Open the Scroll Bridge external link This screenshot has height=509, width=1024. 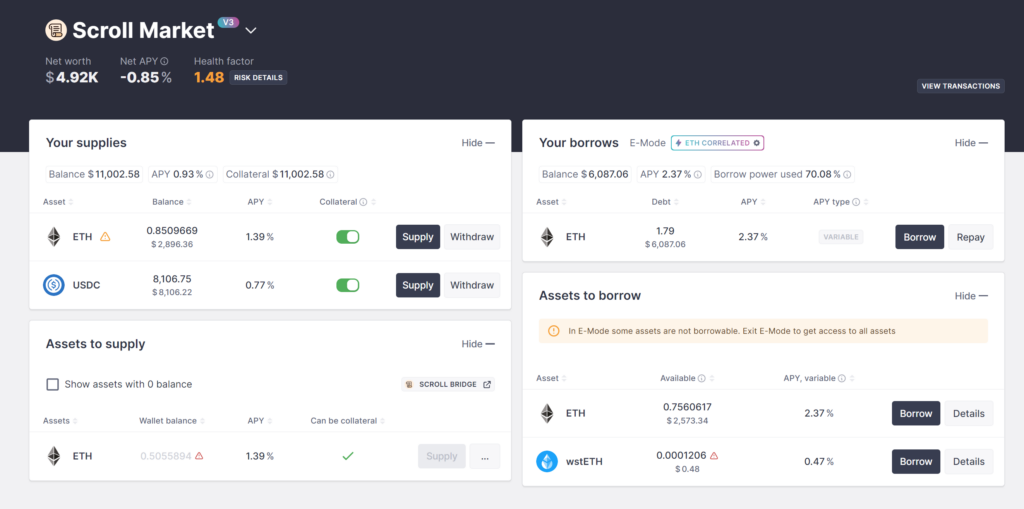448,385
